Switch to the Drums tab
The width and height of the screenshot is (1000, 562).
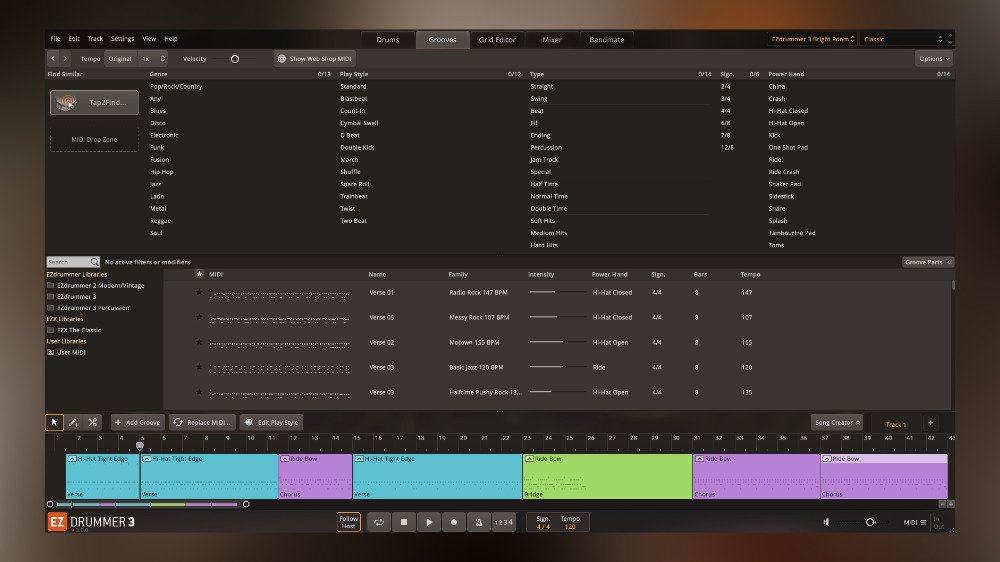point(388,40)
